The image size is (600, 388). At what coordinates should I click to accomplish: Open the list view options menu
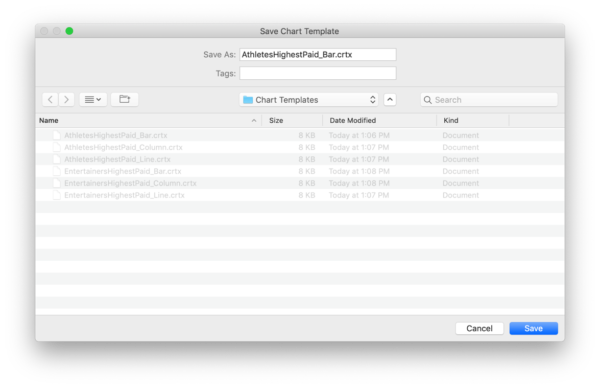(93, 99)
